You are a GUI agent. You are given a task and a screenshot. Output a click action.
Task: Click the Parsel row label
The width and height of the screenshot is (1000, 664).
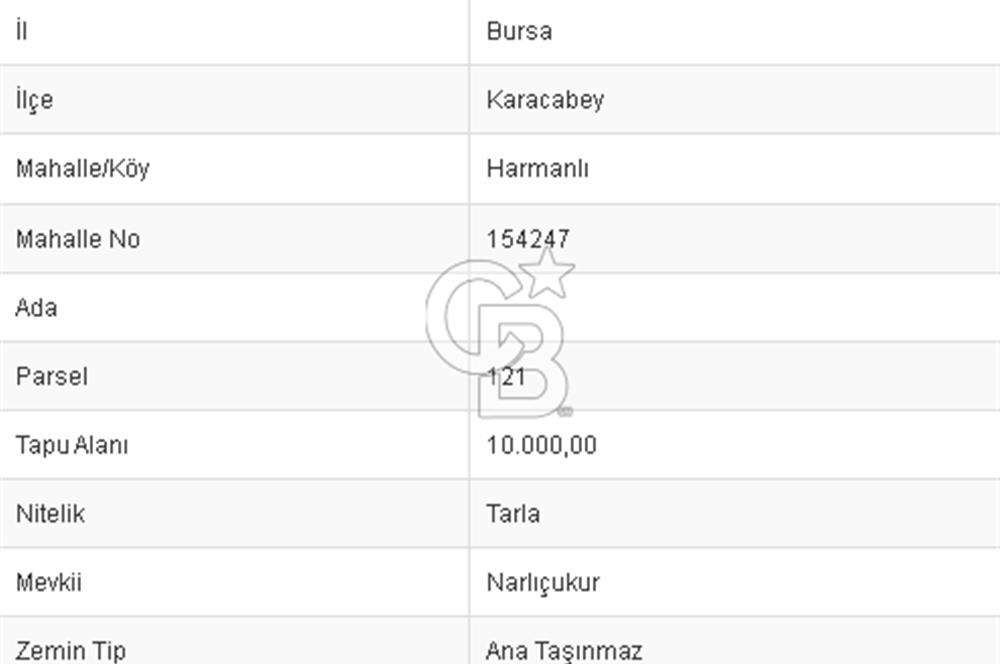[52, 377]
